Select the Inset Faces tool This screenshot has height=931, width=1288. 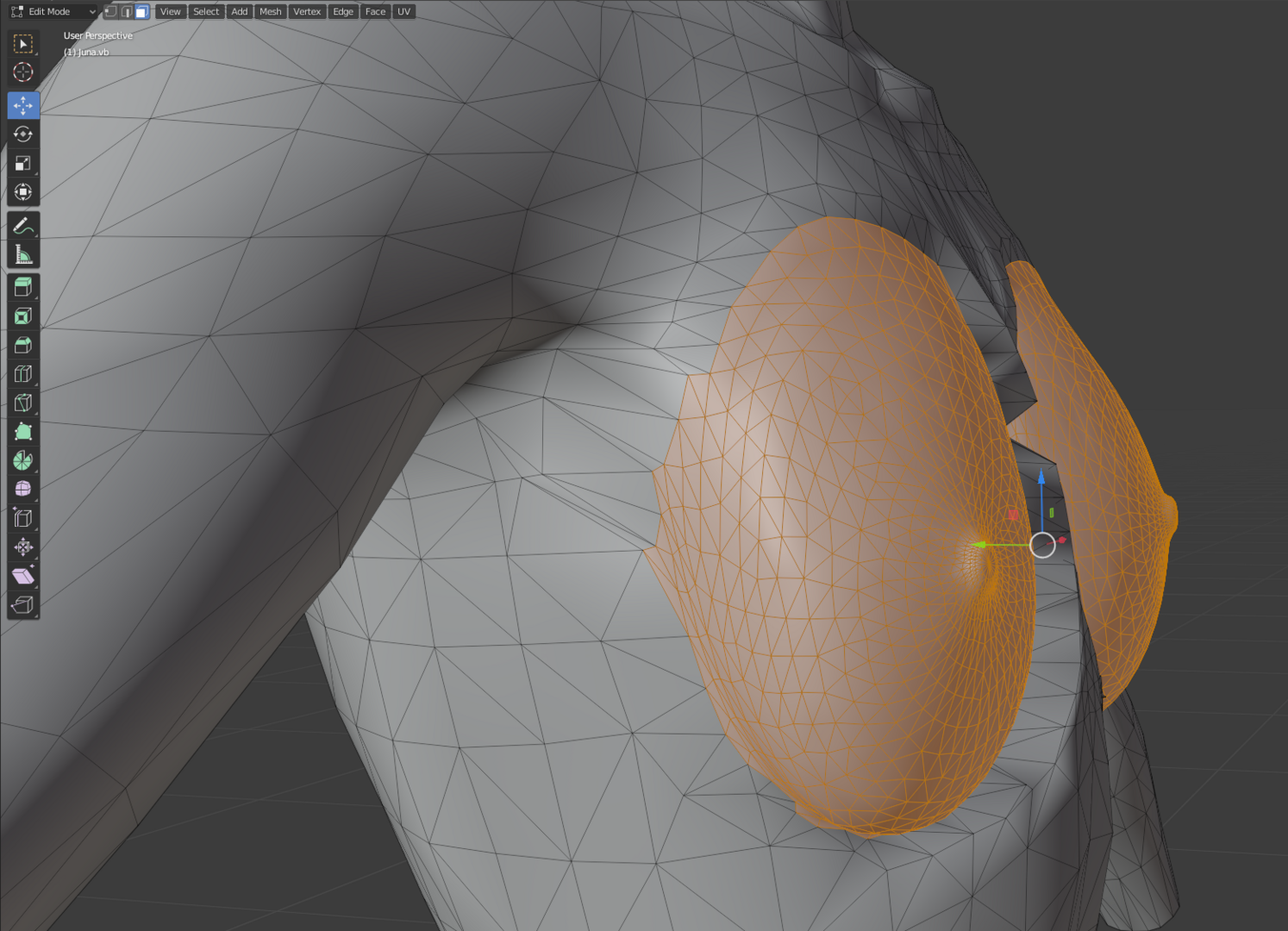[x=23, y=316]
